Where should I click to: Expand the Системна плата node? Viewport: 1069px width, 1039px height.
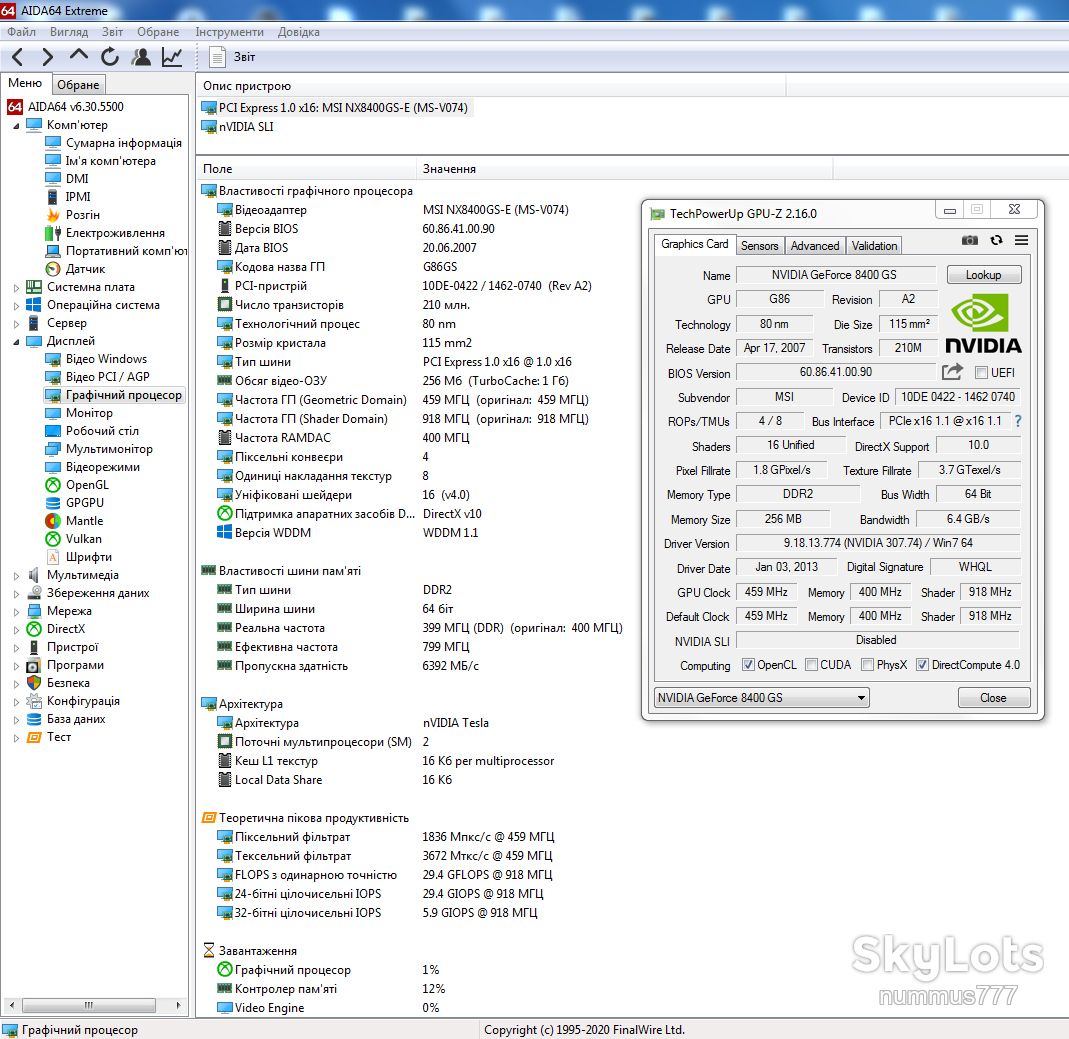pos(16,288)
